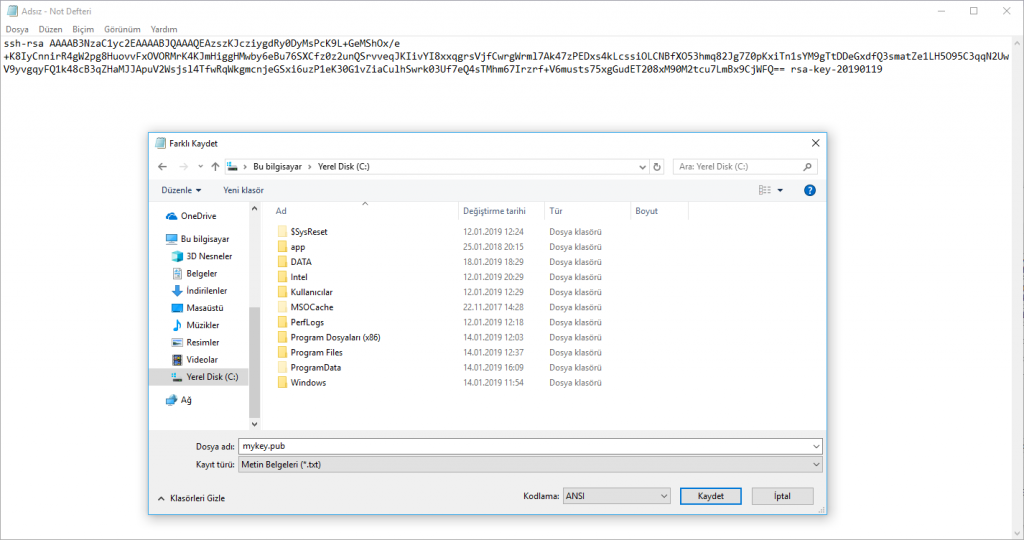Viewport: 1024px width, 540px height.
Task: Open the Dosya menu in Not Defteri
Action: pyautogui.click(x=17, y=29)
